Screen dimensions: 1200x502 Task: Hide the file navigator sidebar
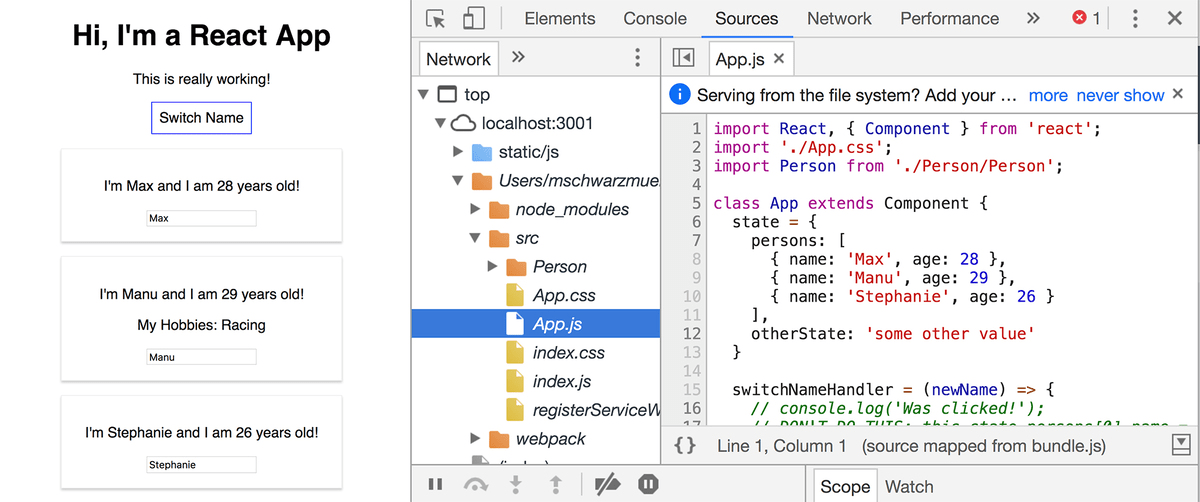[683, 59]
